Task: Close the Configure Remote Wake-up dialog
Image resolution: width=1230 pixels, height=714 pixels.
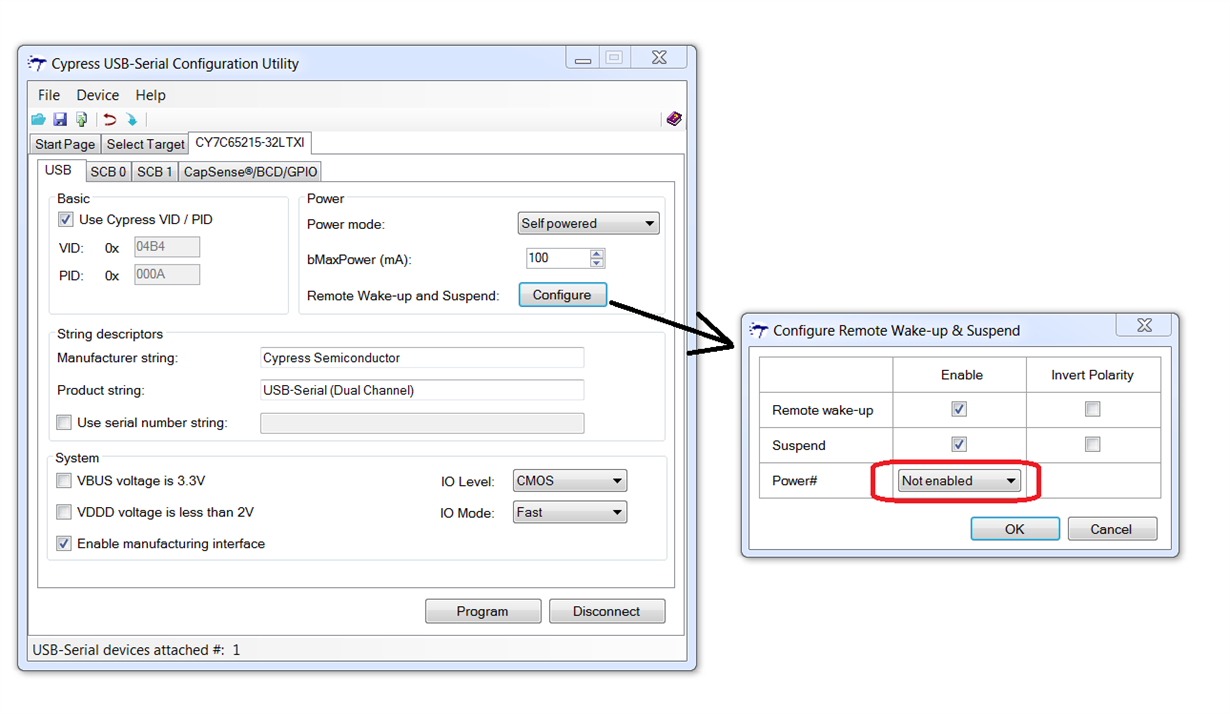Action: pos(1144,326)
